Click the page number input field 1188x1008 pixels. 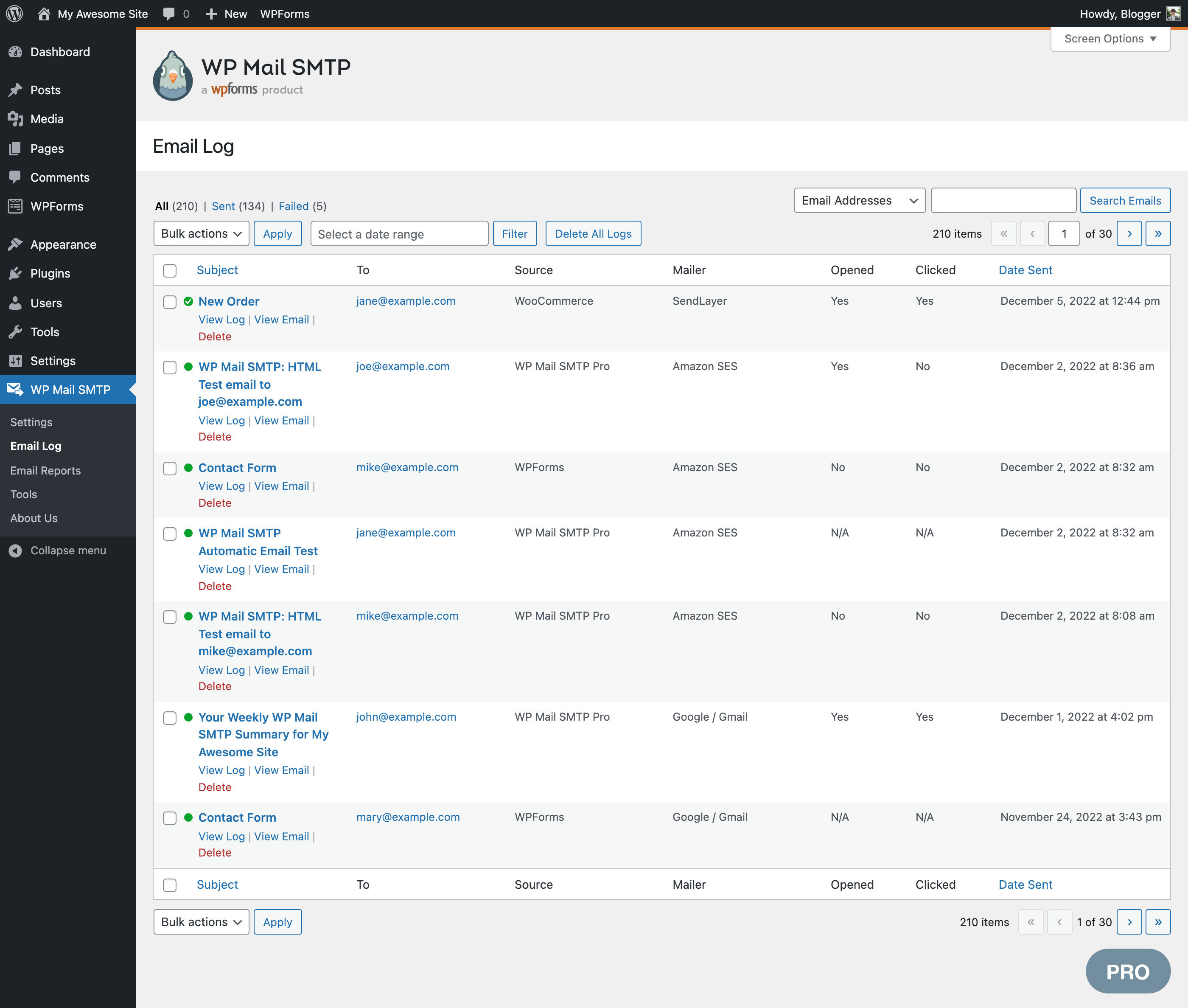[x=1064, y=234]
